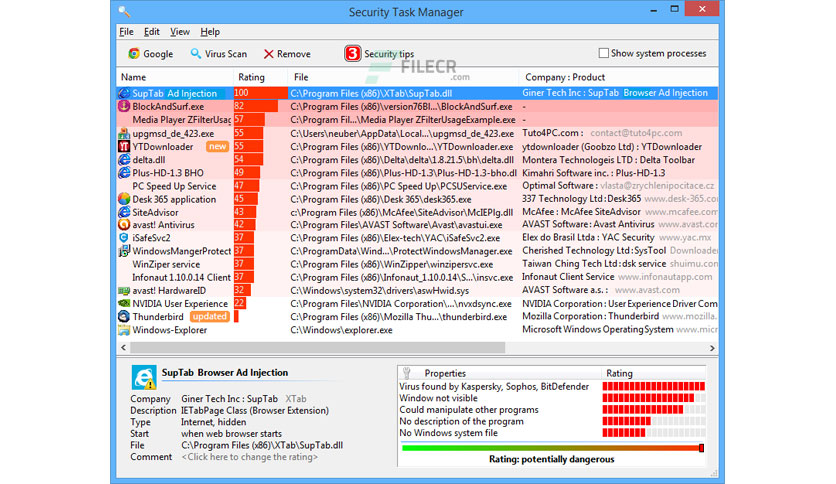This screenshot has width=836, height=484.
Task: Click the large SupTab details panel icon
Action: (x=144, y=377)
